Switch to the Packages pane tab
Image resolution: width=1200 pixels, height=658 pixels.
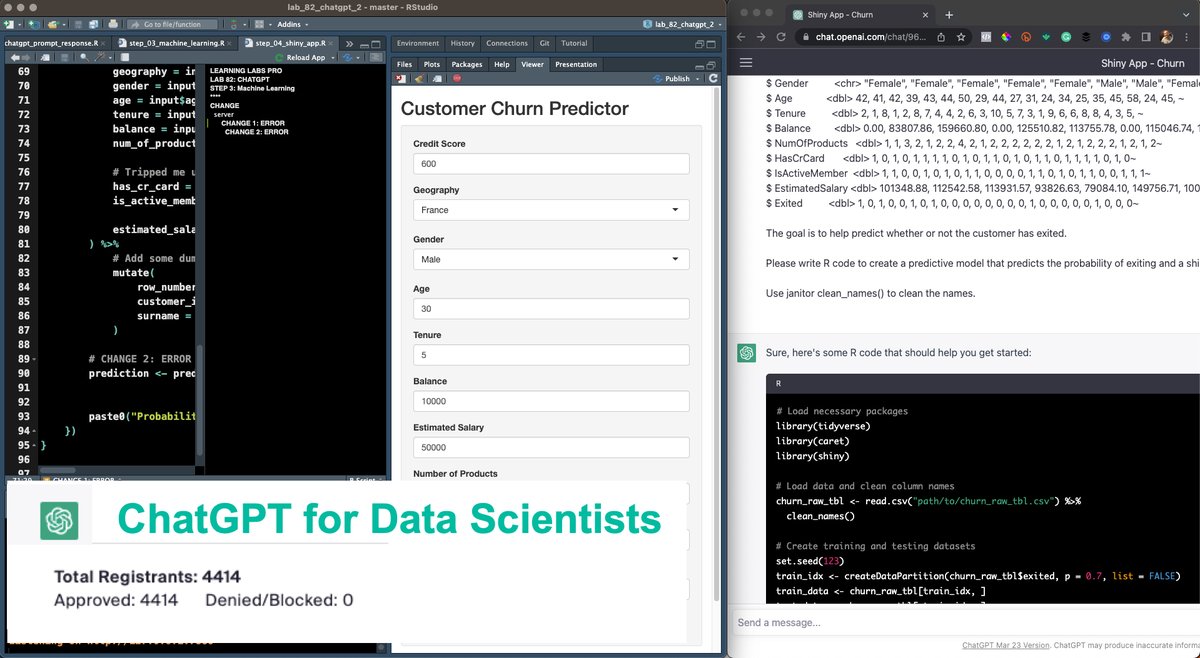466,64
